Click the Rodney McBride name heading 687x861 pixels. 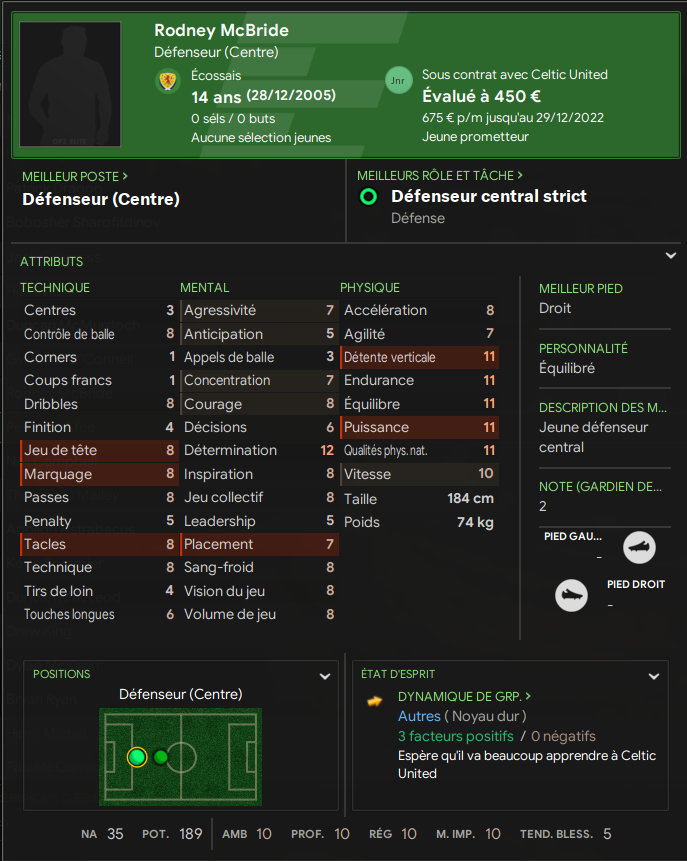pyautogui.click(x=221, y=31)
